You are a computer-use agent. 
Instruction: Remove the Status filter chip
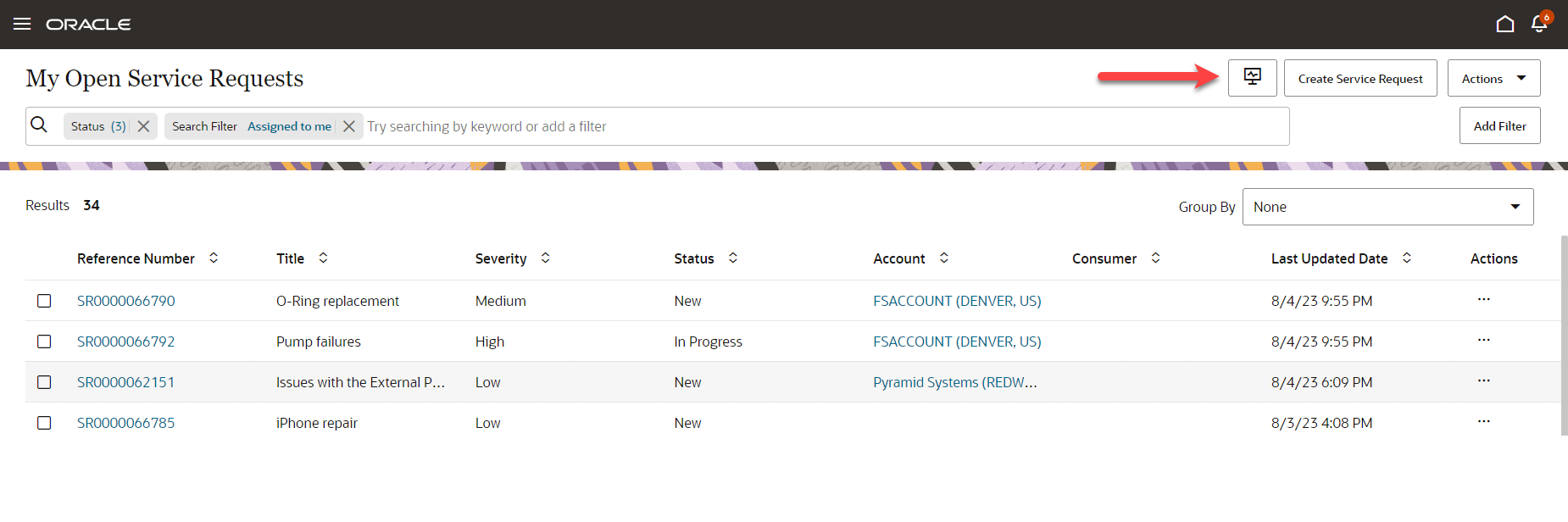[144, 126]
